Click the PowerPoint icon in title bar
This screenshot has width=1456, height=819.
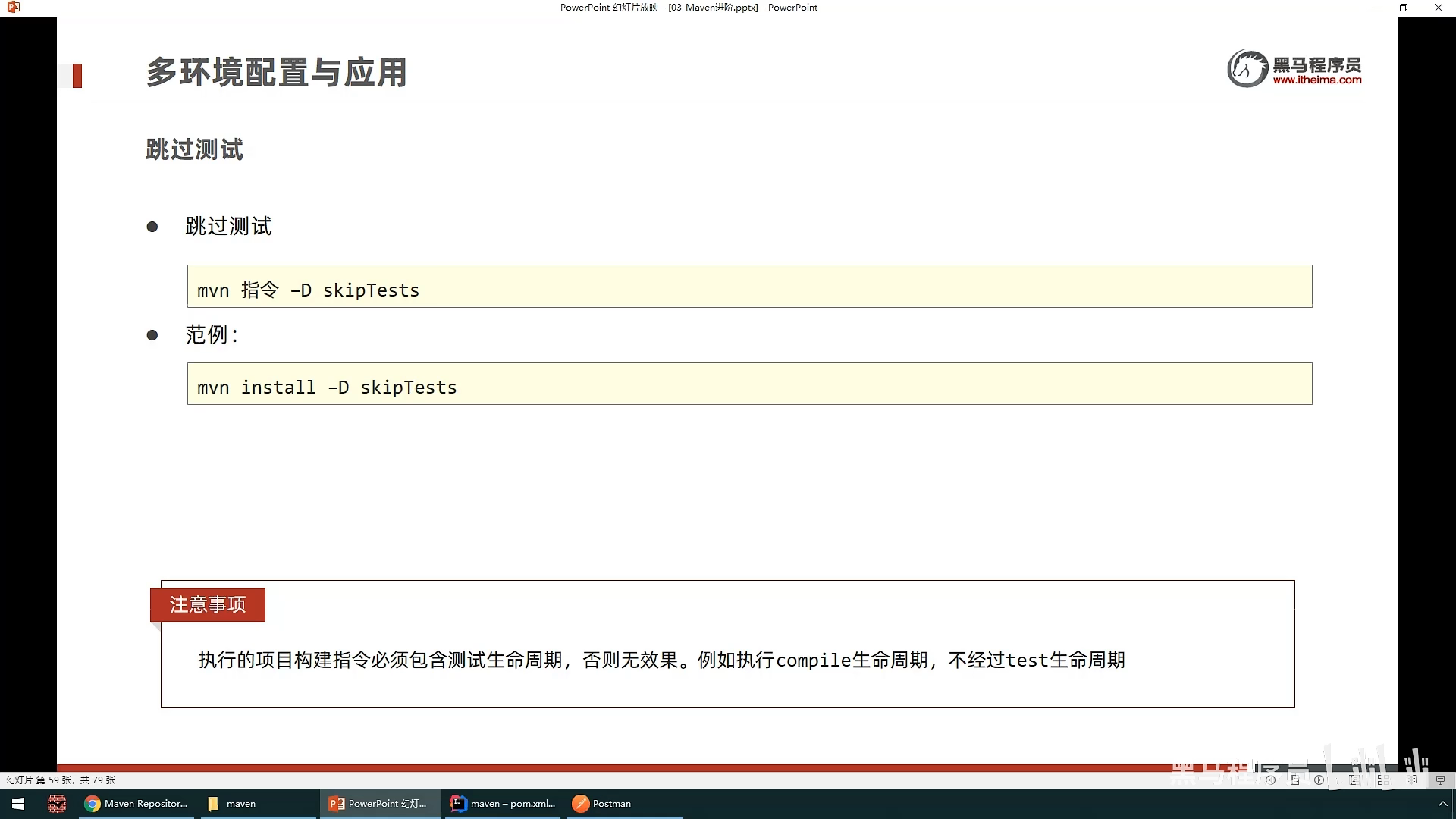click(x=13, y=8)
